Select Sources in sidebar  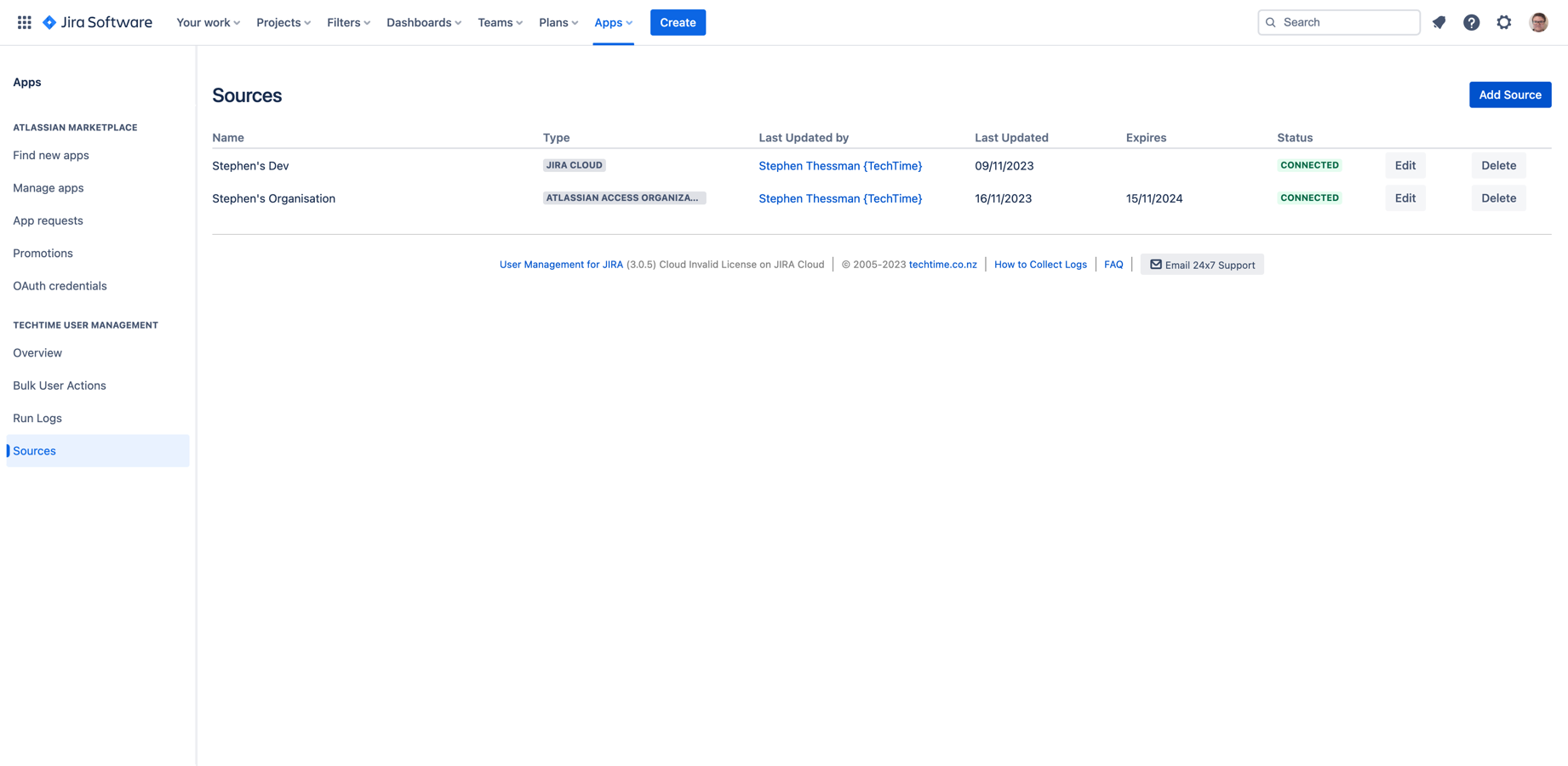pyautogui.click(x=98, y=451)
